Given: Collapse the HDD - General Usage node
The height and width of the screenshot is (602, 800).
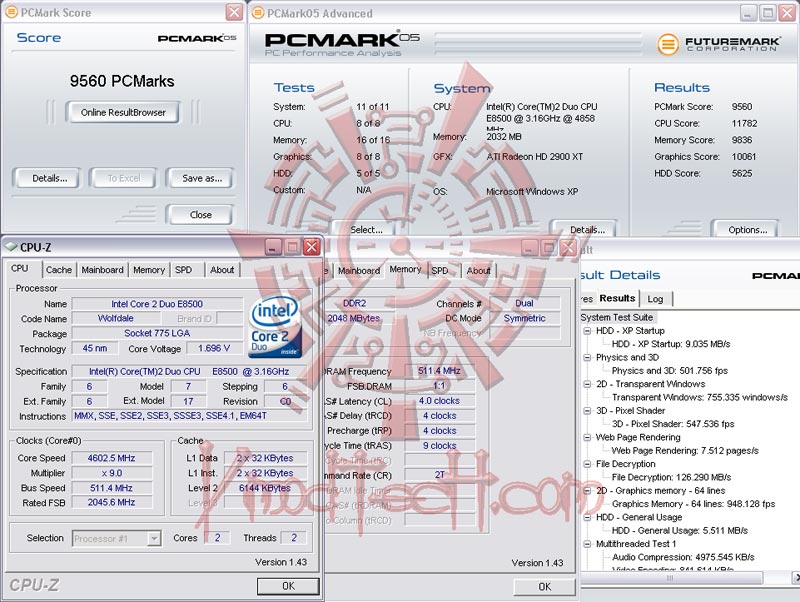Looking at the screenshot, I should pyautogui.click(x=587, y=517).
